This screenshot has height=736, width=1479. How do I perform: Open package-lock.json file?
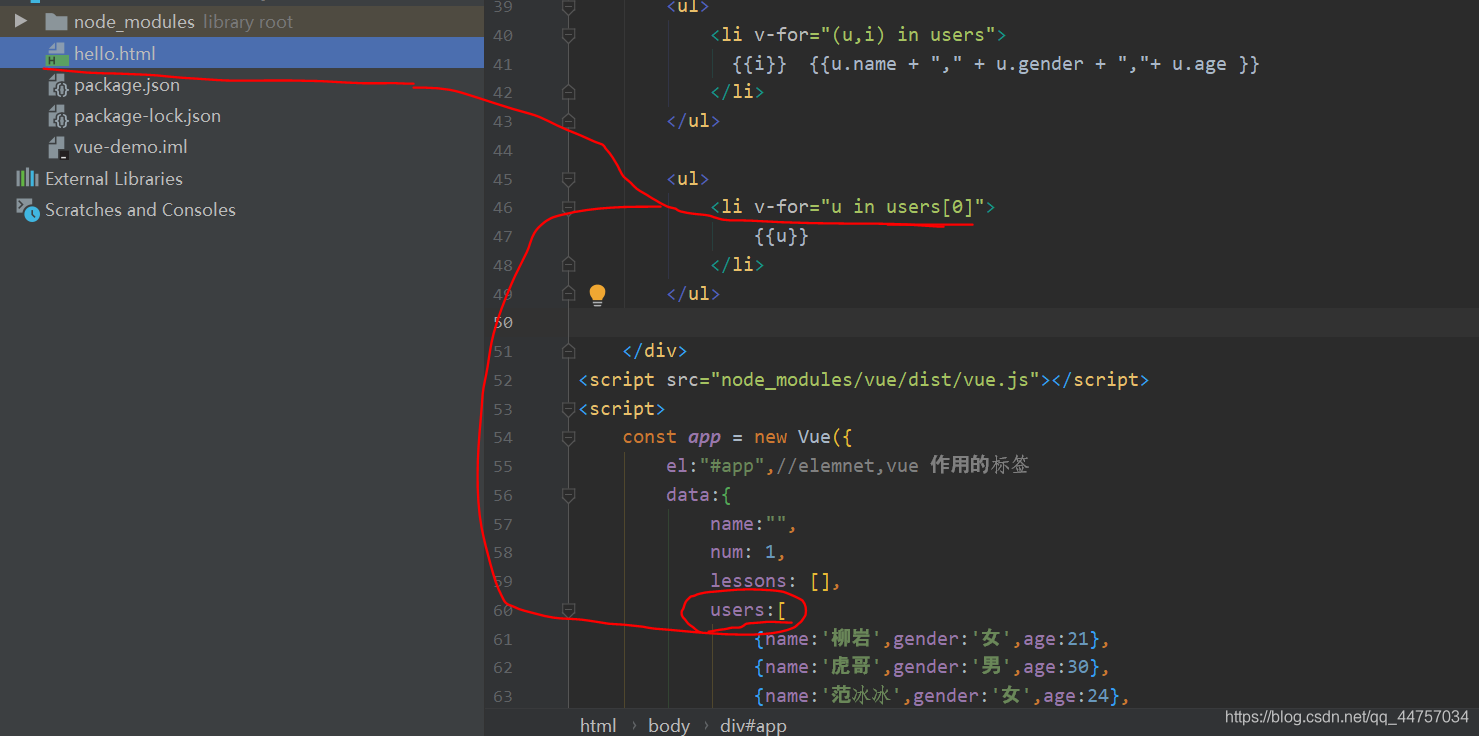pos(147,116)
